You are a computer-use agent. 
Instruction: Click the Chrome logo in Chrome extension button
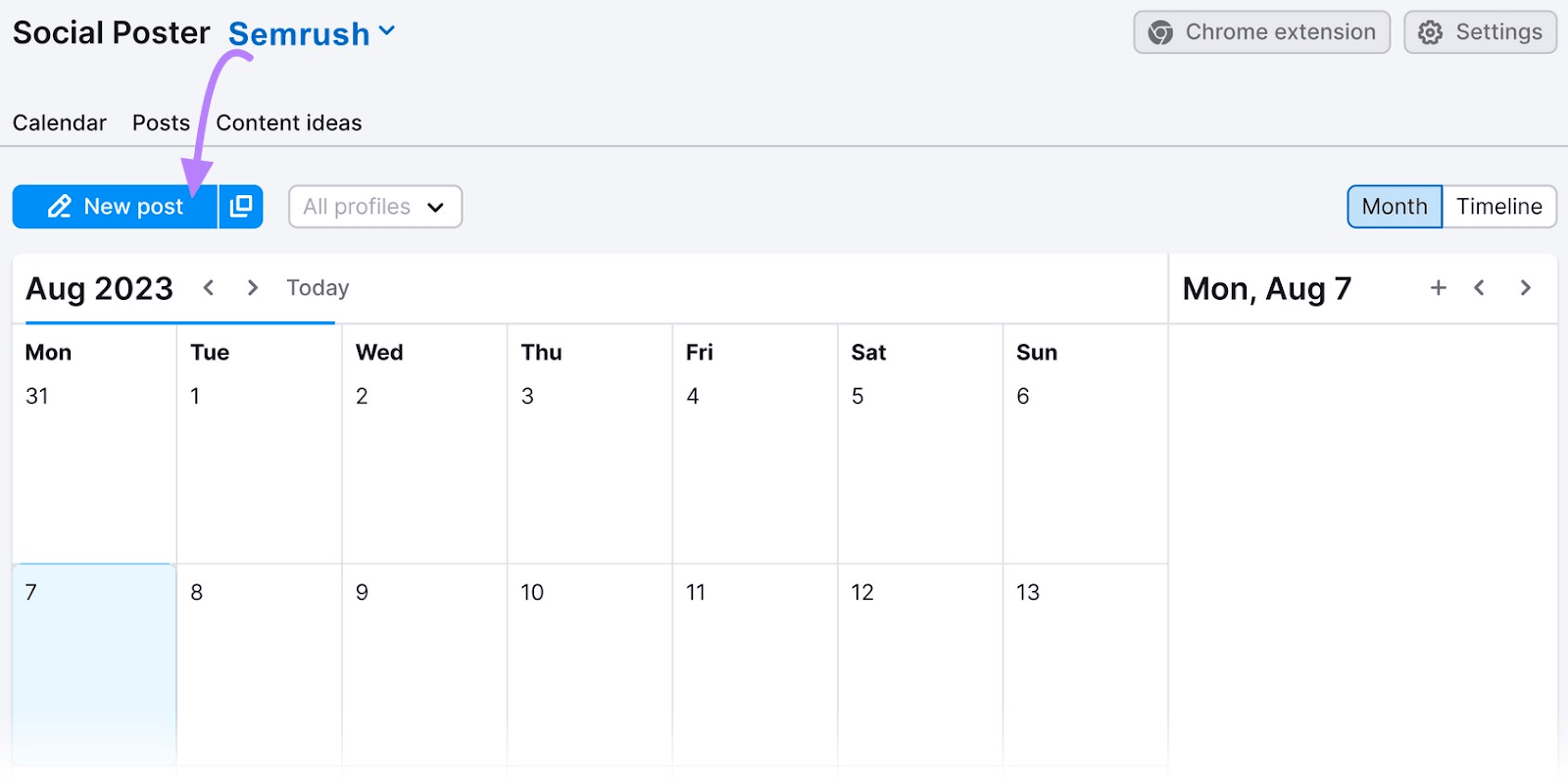[x=1160, y=31]
